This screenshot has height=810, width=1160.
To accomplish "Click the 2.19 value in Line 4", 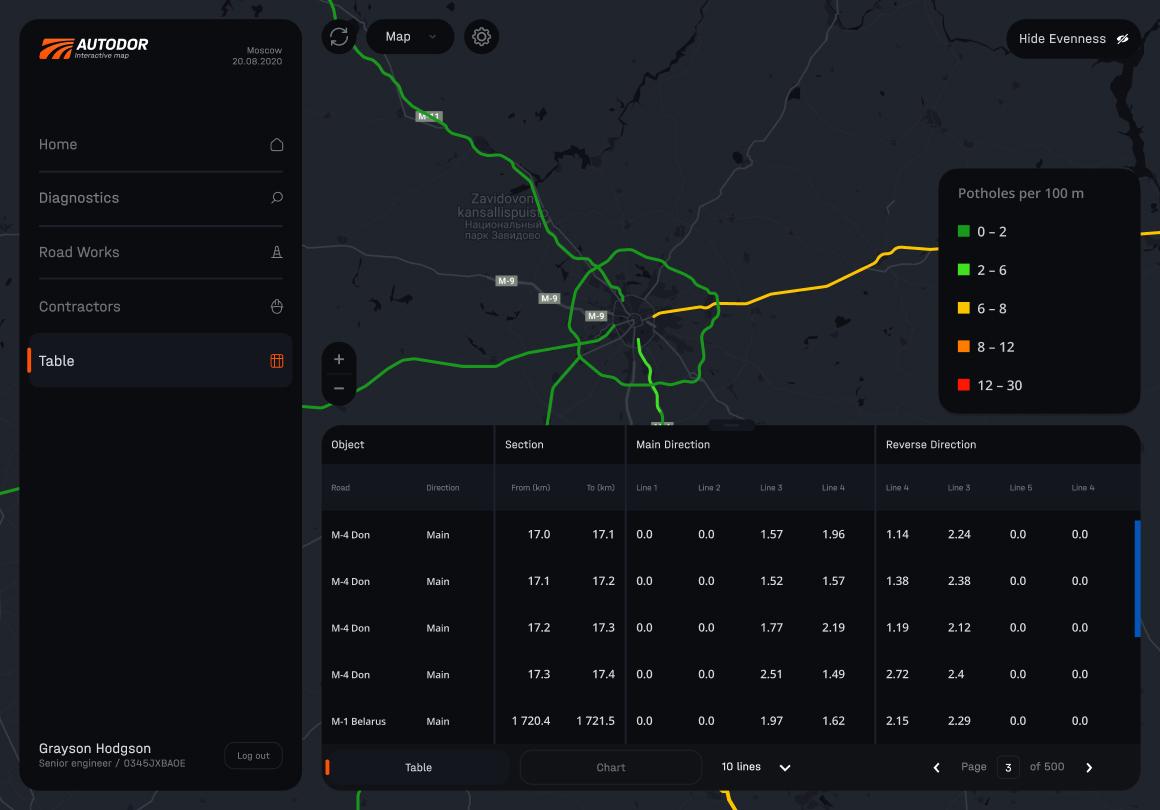I will pyautogui.click(x=833, y=627).
